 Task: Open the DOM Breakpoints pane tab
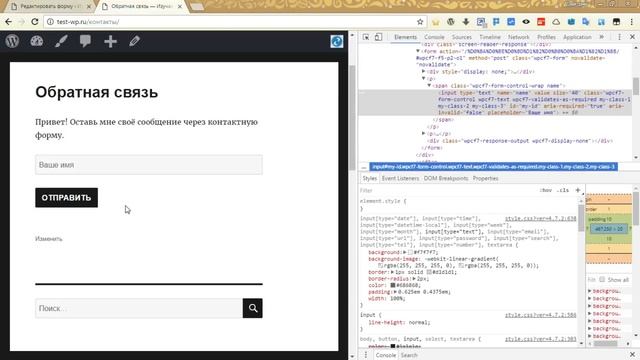(446, 178)
